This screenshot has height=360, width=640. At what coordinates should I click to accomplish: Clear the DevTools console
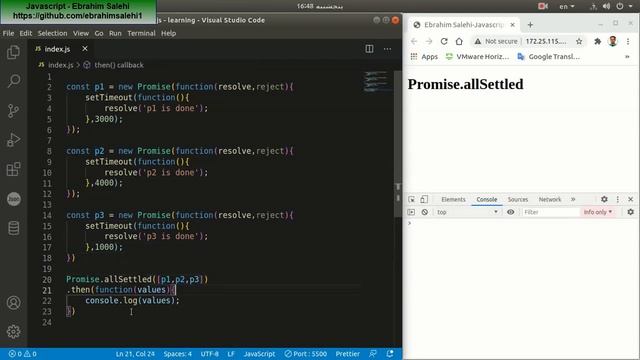click(x=424, y=212)
